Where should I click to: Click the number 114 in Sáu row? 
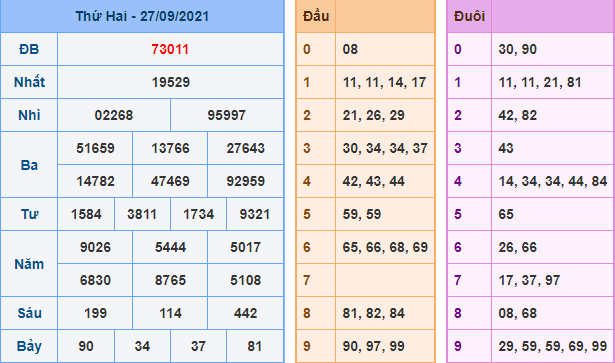pyautogui.click(x=170, y=313)
